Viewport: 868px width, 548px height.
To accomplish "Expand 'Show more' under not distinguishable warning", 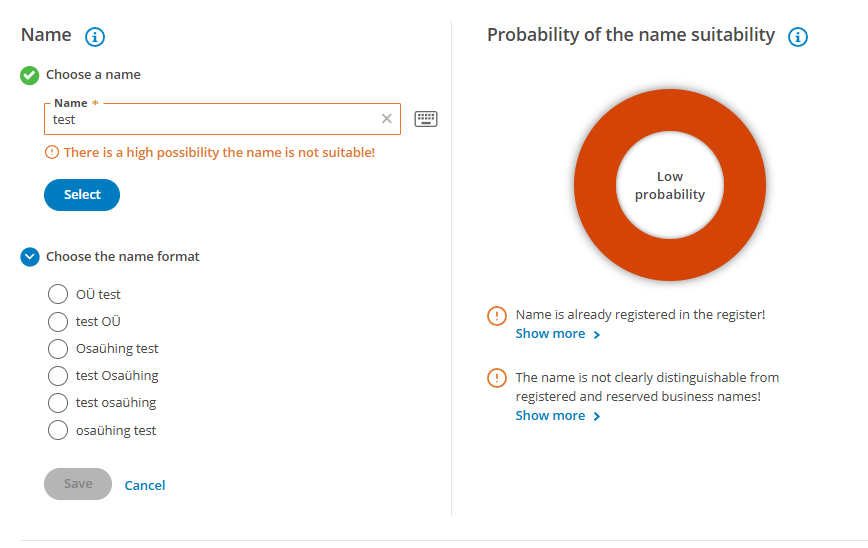I will 557,416.
